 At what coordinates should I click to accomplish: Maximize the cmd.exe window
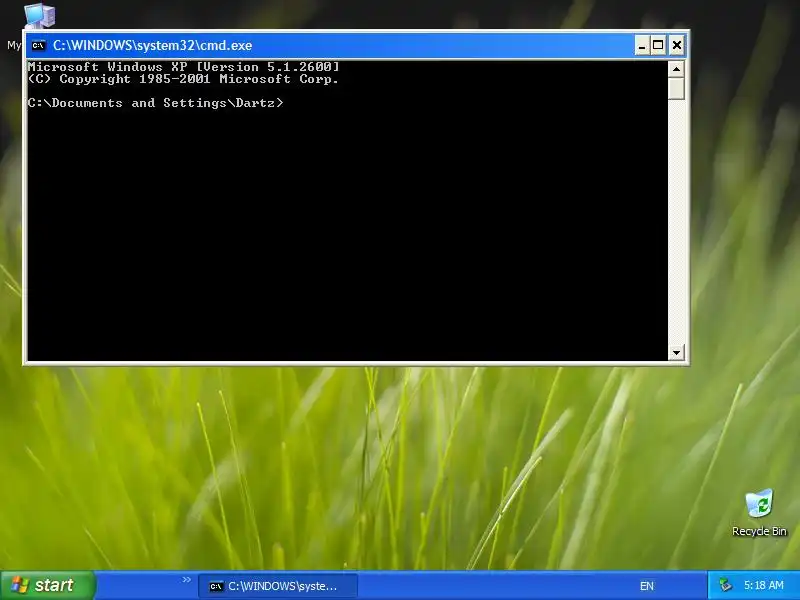coord(658,45)
